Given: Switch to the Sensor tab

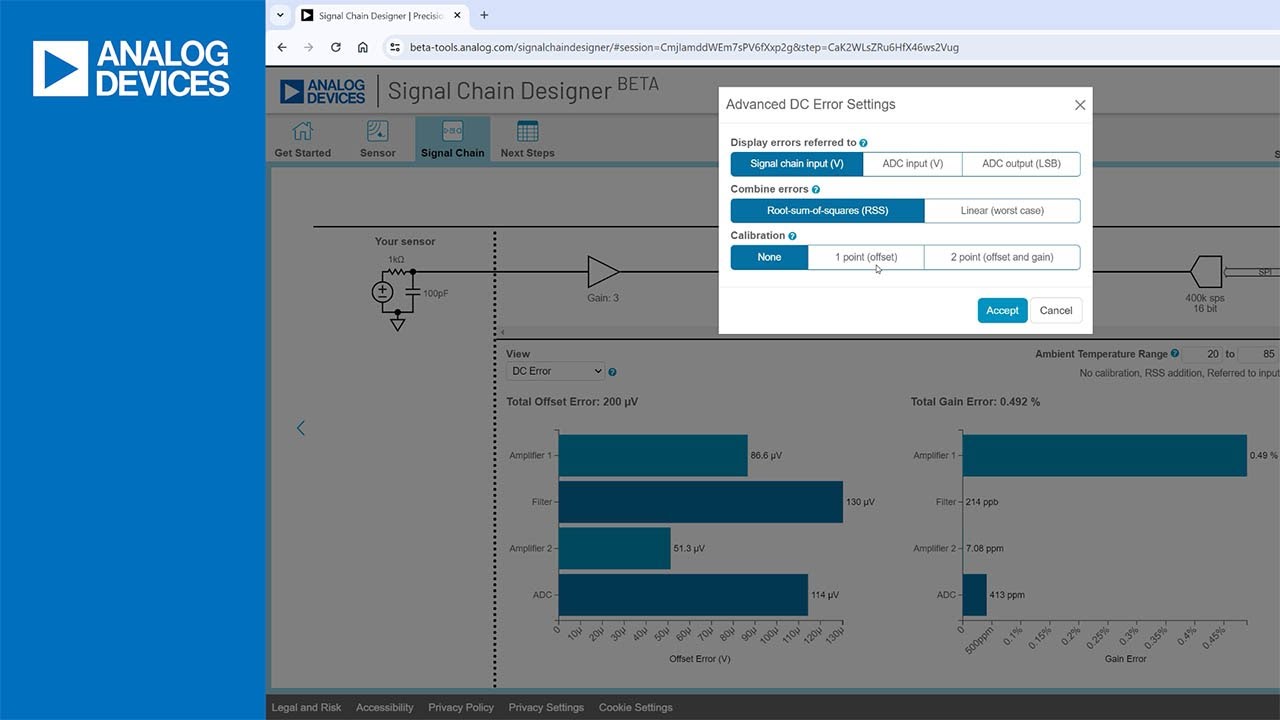Looking at the screenshot, I should tap(378, 139).
